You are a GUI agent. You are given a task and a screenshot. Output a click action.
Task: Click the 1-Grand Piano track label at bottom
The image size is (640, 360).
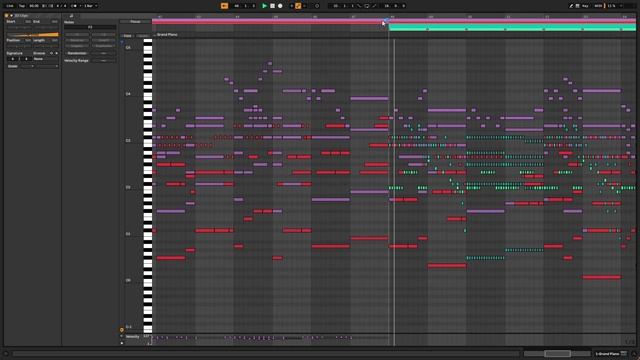(x=608, y=353)
